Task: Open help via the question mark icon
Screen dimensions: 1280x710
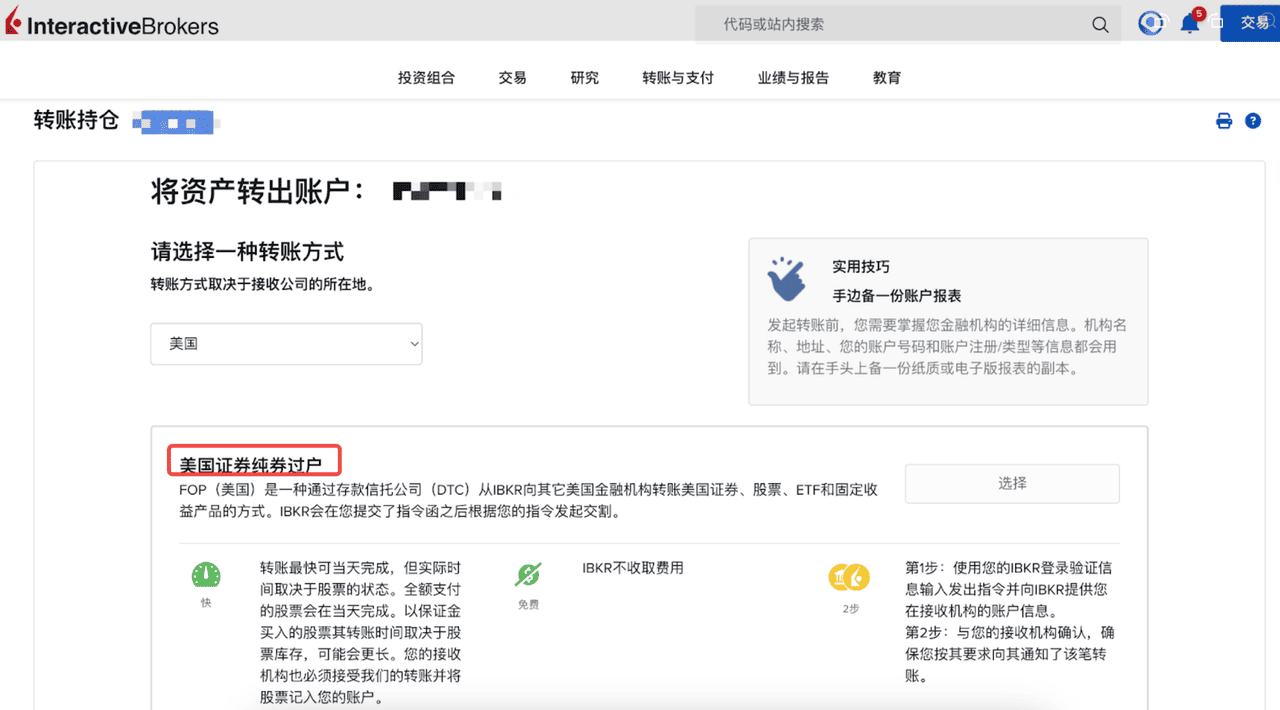Action: tap(1253, 121)
